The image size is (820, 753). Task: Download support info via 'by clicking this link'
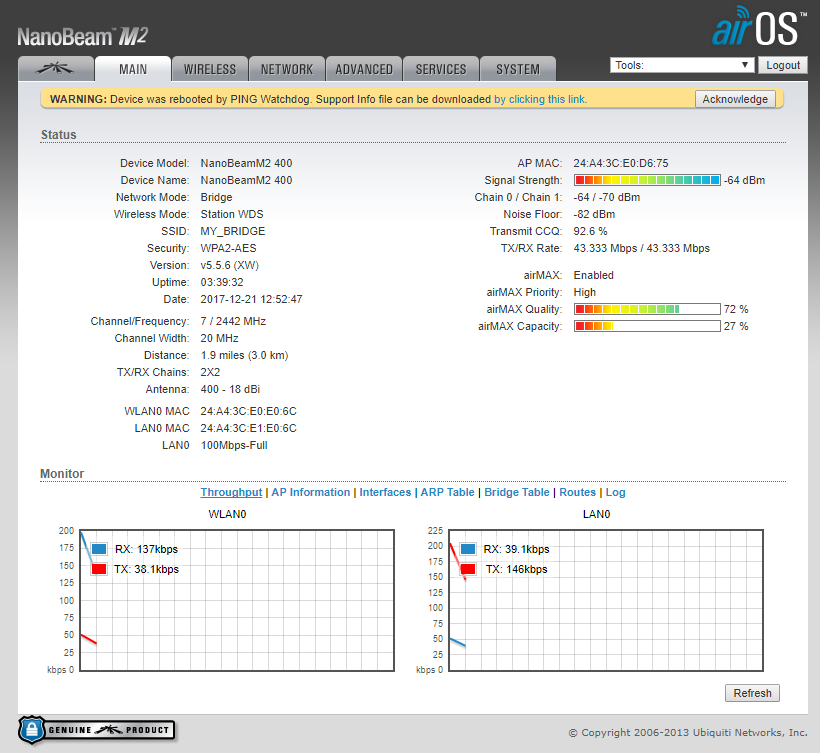(540, 99)
